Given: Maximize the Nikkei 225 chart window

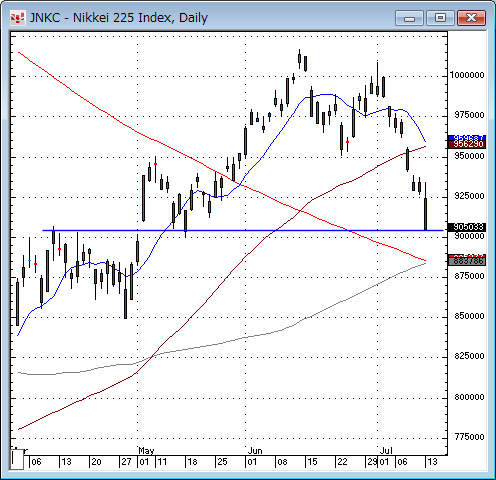Looking at the screenshot, I should pyautogui.click(x=440, y=18).
